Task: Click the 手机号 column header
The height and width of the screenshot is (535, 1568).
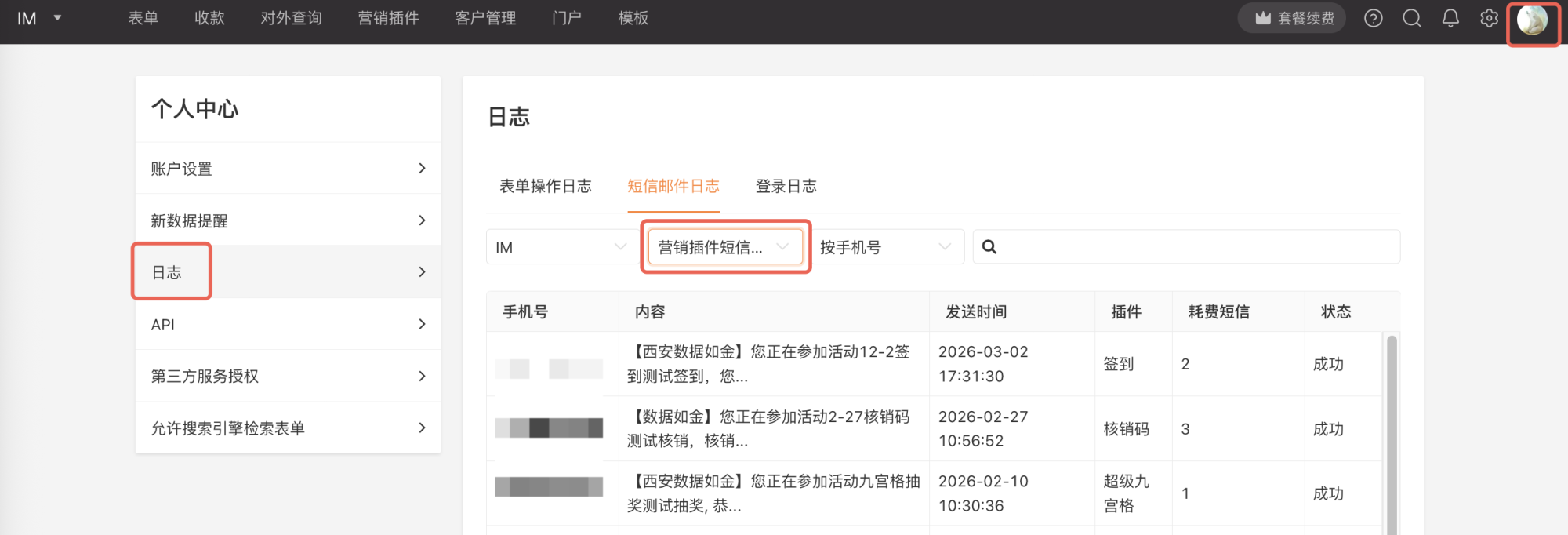Action: 525,311
